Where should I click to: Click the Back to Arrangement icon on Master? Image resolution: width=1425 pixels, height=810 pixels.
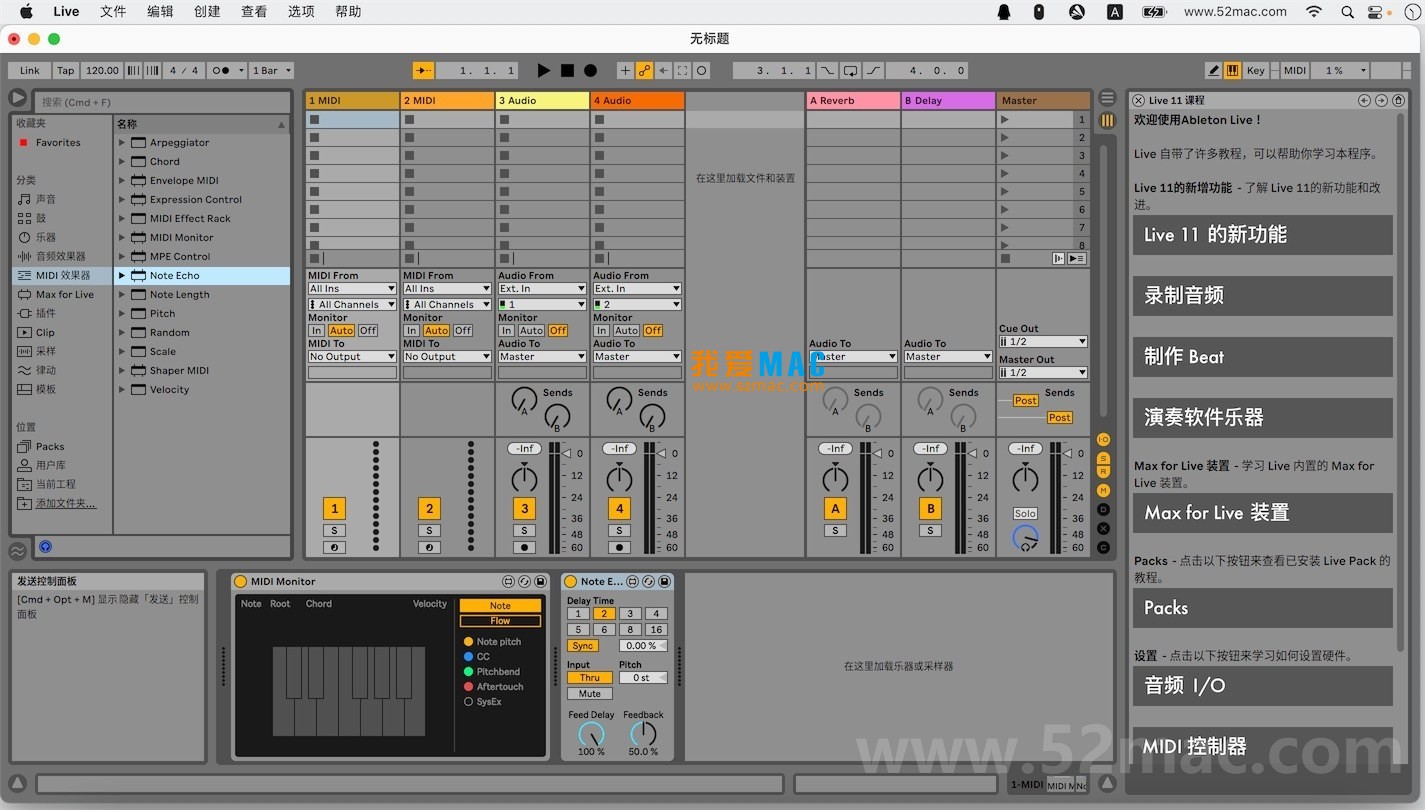tap(1058, 258)
